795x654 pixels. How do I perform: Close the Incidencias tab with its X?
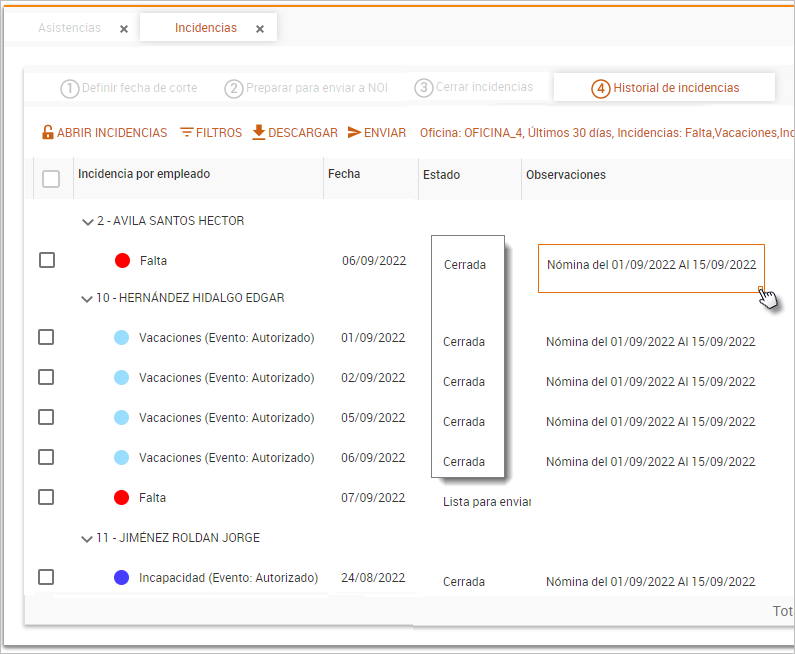pyautogui.click(x=260, y=29)
